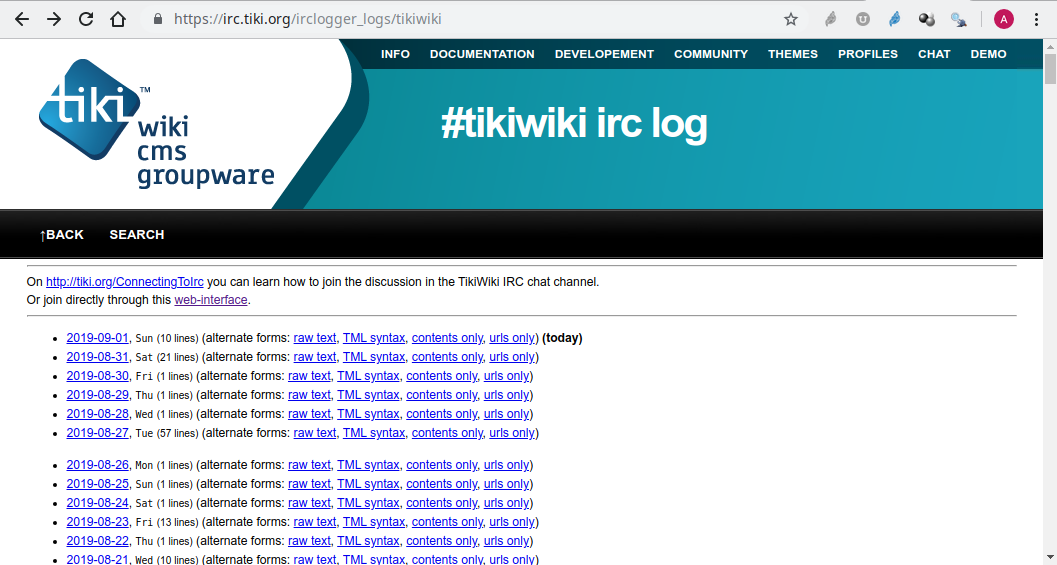Open raw text for 2019-08-24
1057x565 pixels.
pos(309,502)
